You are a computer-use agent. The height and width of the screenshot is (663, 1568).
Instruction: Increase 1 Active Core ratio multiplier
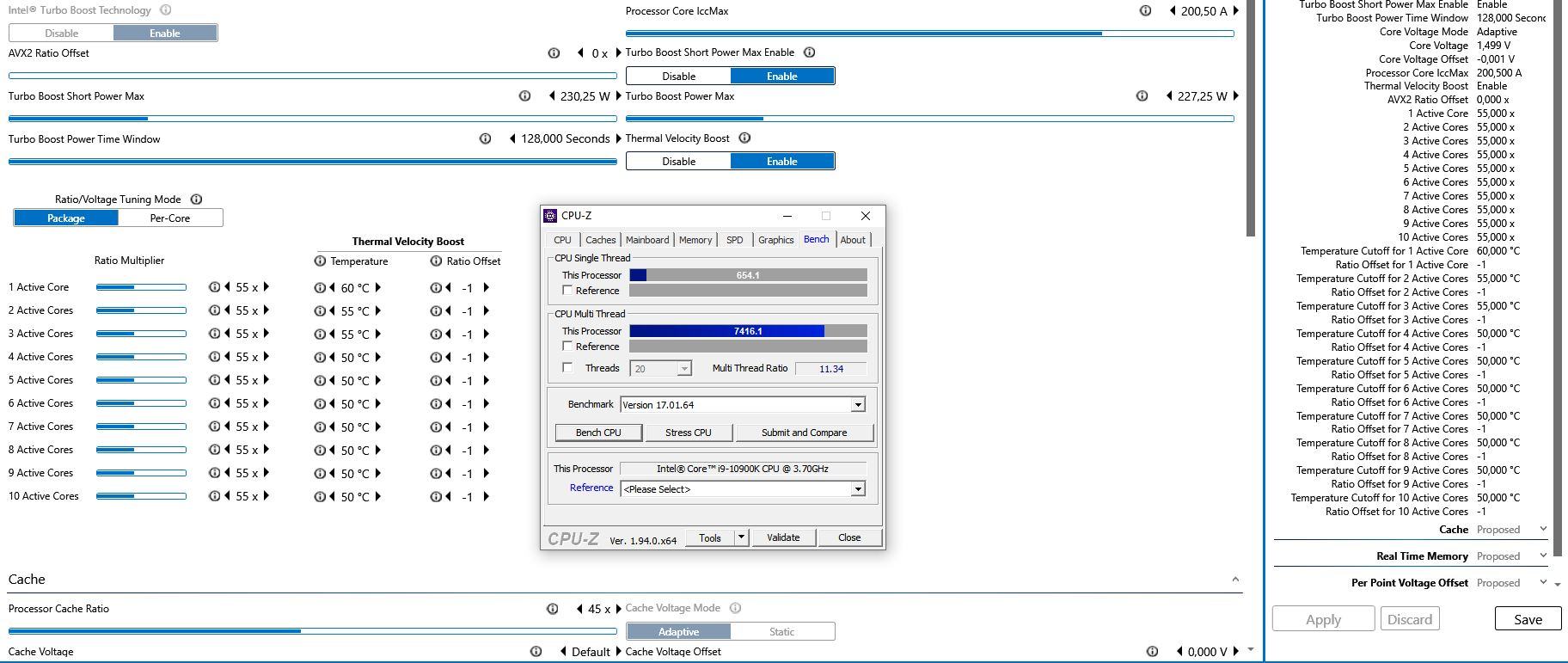click(x=266, y=287)
